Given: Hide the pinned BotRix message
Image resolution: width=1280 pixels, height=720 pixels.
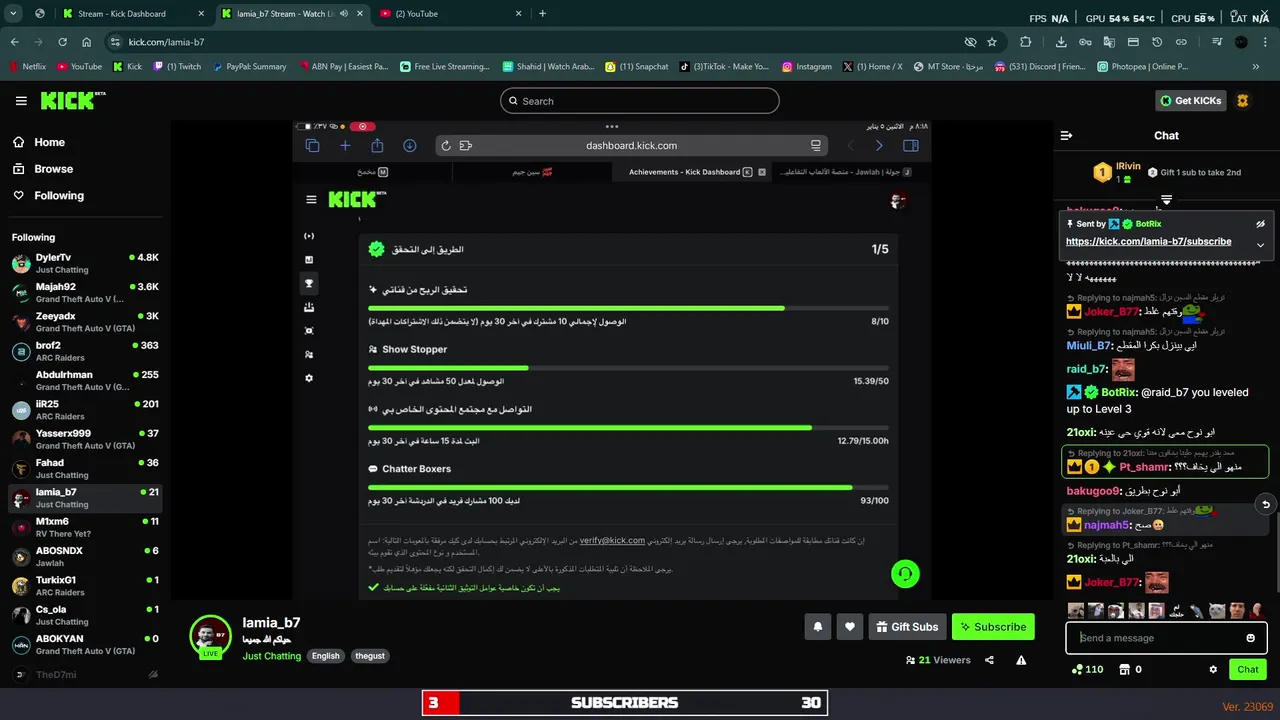Looking at the screenshot, I should [x=1260, y=224].
